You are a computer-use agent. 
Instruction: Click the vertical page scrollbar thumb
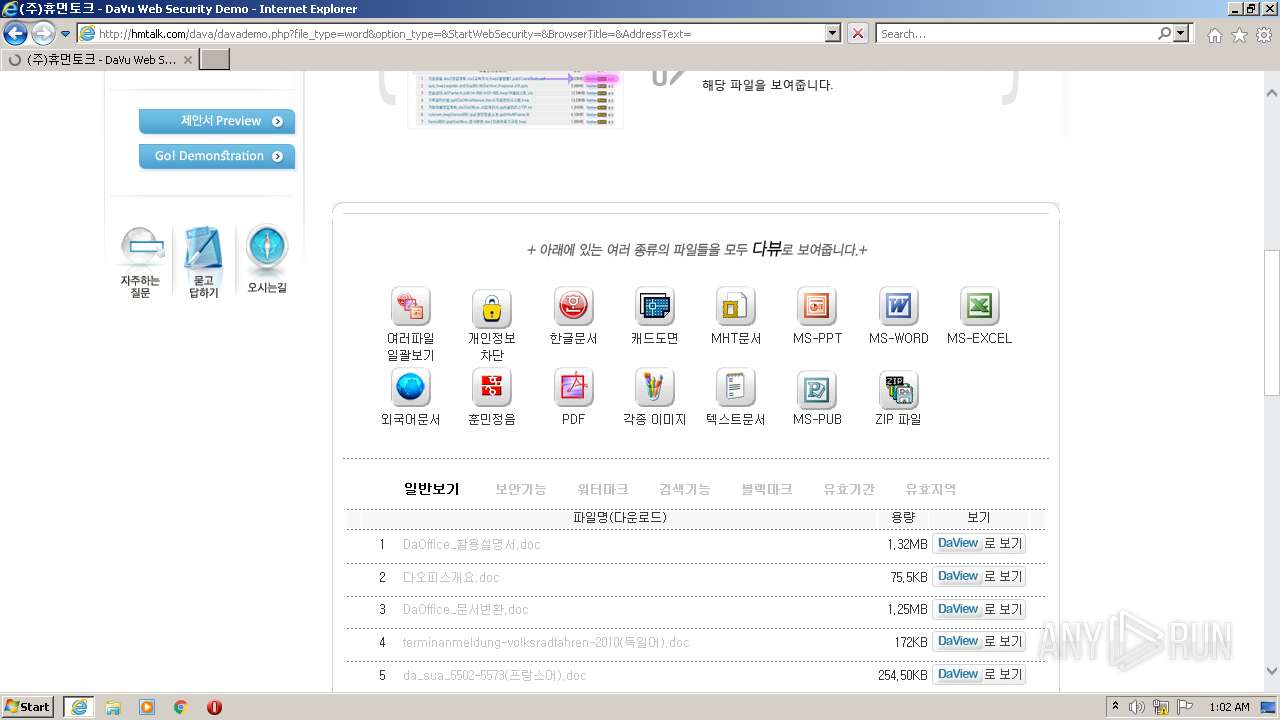click(x=1272, y=322)
